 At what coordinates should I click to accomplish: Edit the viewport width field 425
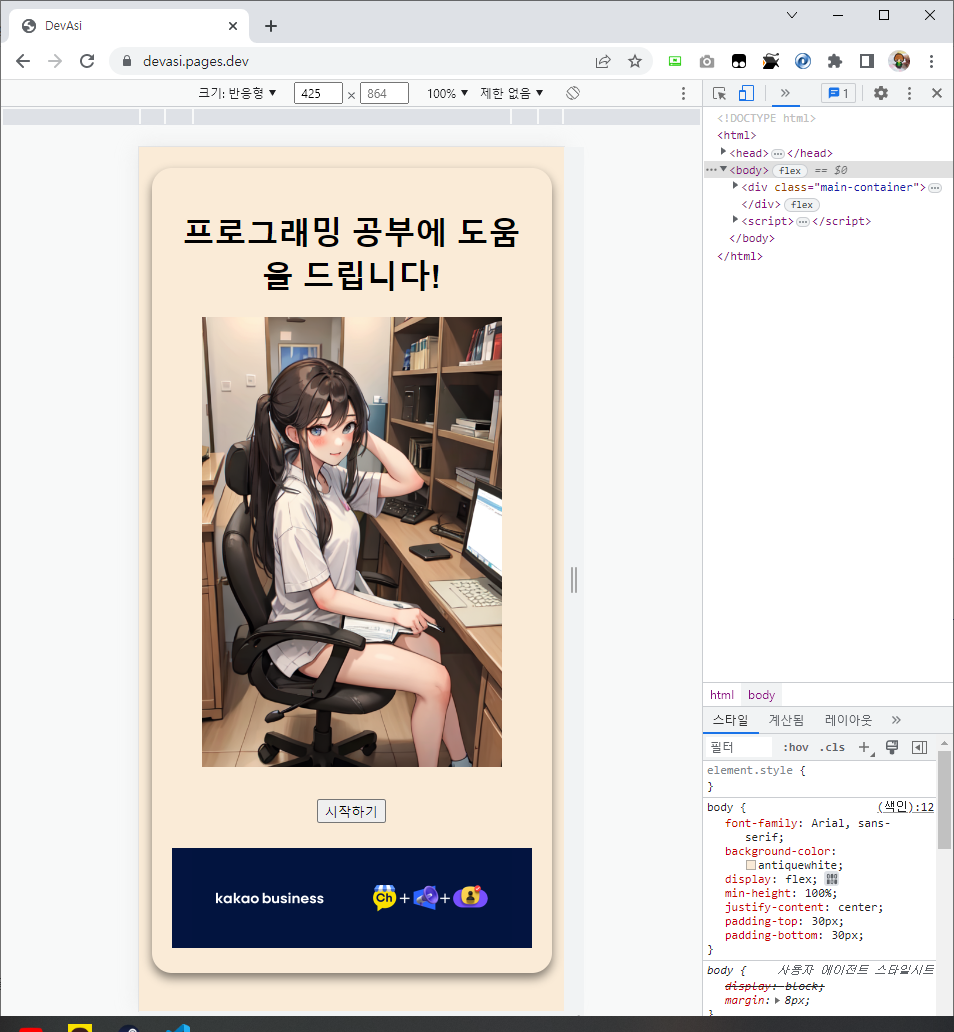(319, 93)
